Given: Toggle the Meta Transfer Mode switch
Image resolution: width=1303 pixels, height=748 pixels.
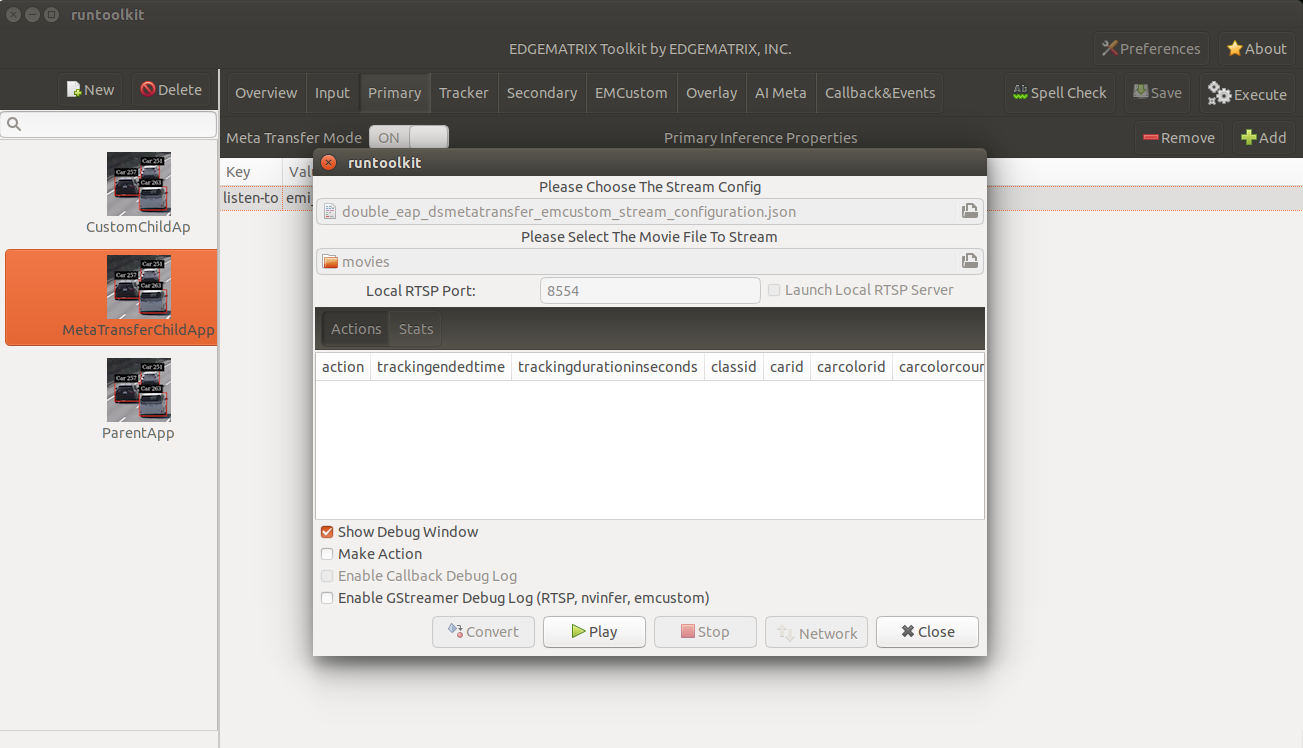Looking at the screenshot, I should coord(409,138).
